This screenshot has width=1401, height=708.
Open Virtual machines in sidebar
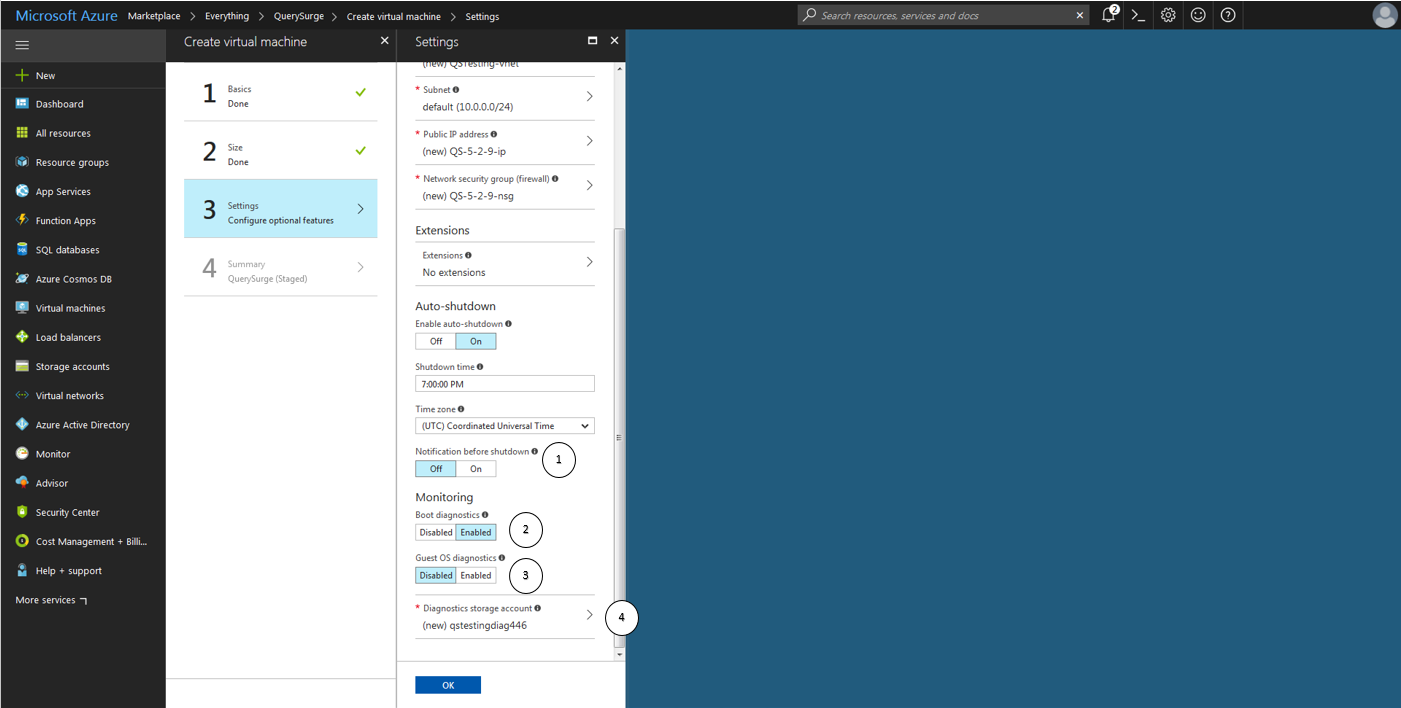pos(70,308)
